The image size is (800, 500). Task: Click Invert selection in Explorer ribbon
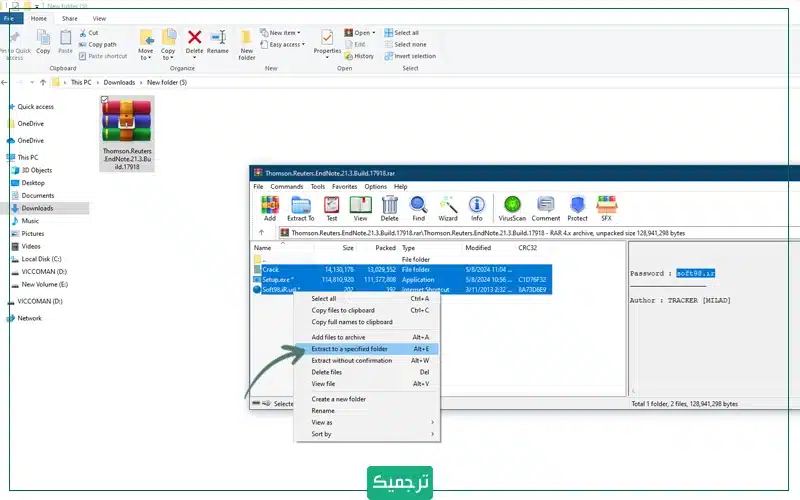tap(410, 56)
